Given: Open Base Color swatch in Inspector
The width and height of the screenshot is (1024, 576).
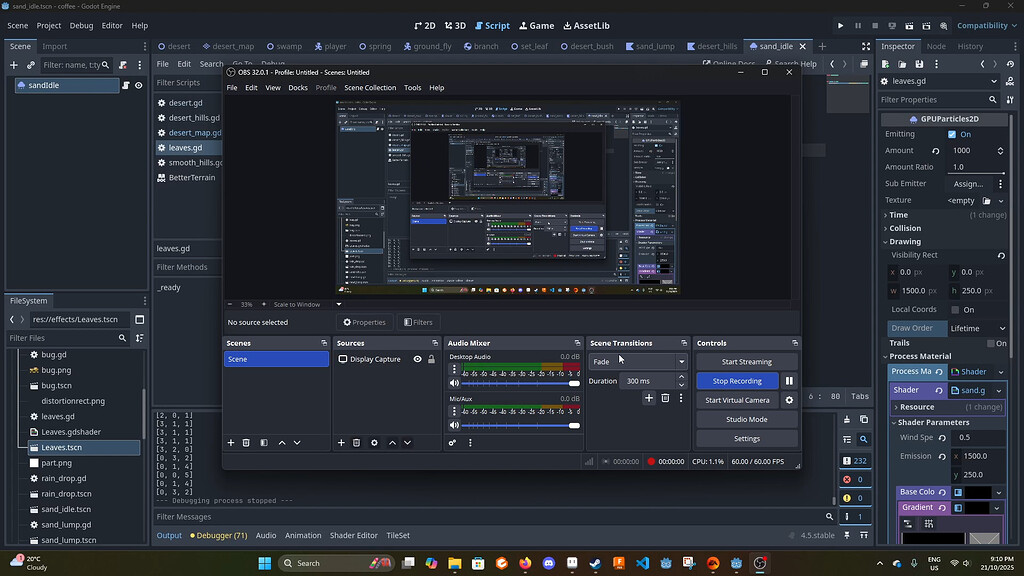Looking at the screenshot, I should click(978, 492).
